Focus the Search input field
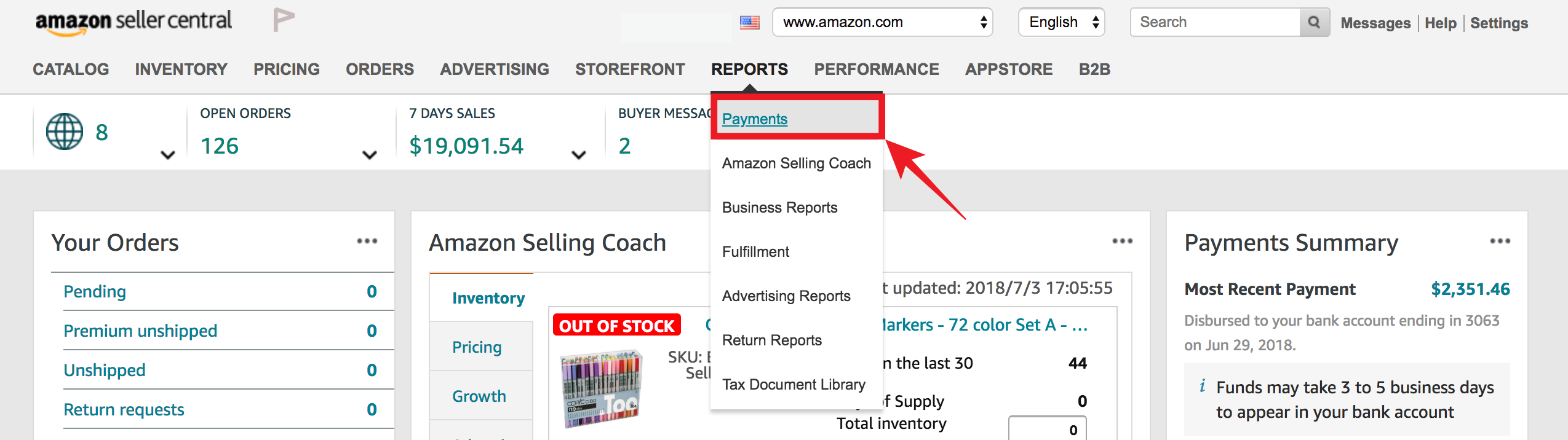Viewport: 1568px width, 440px height. pos(1216,22)
